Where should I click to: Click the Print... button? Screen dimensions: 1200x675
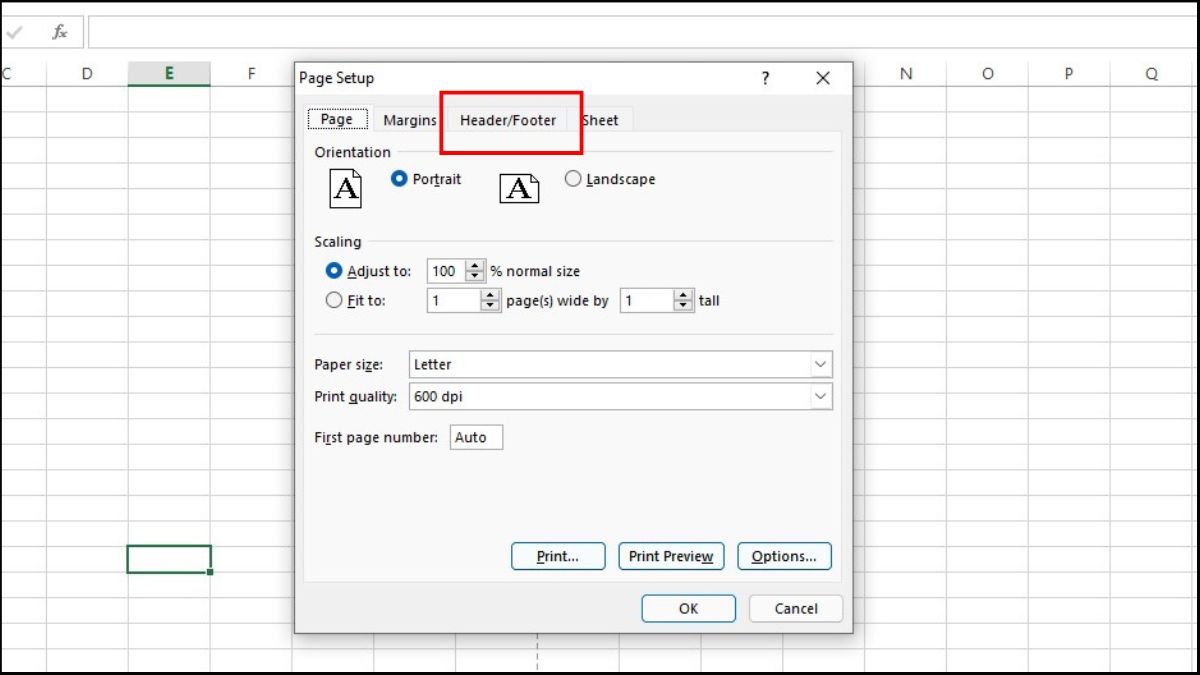coord(558,556)
